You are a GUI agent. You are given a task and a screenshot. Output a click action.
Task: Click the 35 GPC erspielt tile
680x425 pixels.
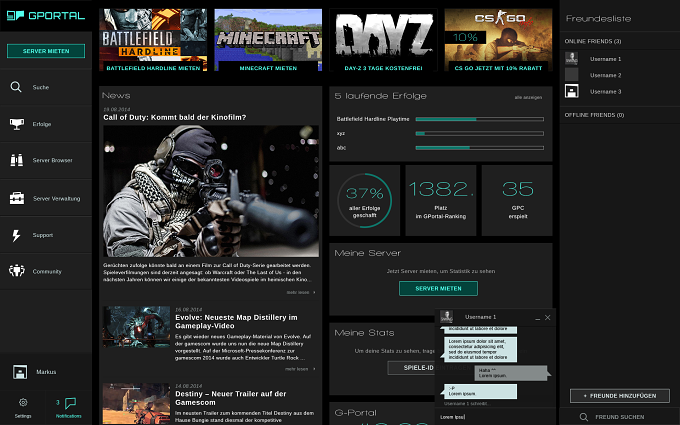click(x=517, y=200)
